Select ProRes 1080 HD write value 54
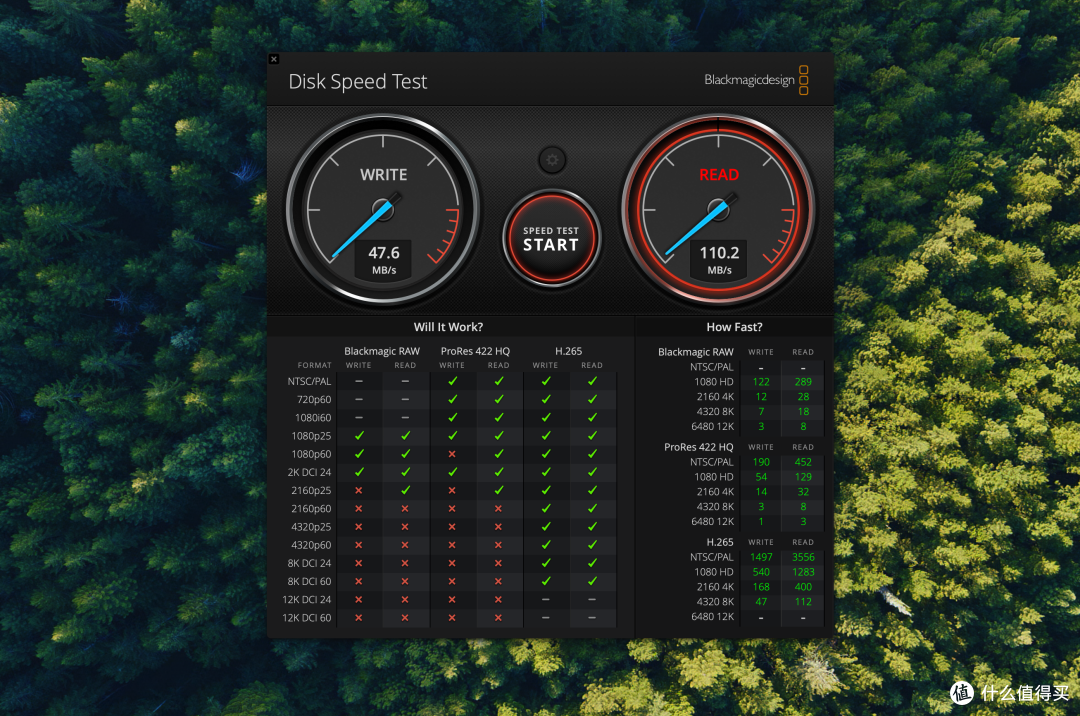The width and height of the screenshot is (1080, 716). click(761, 477)
